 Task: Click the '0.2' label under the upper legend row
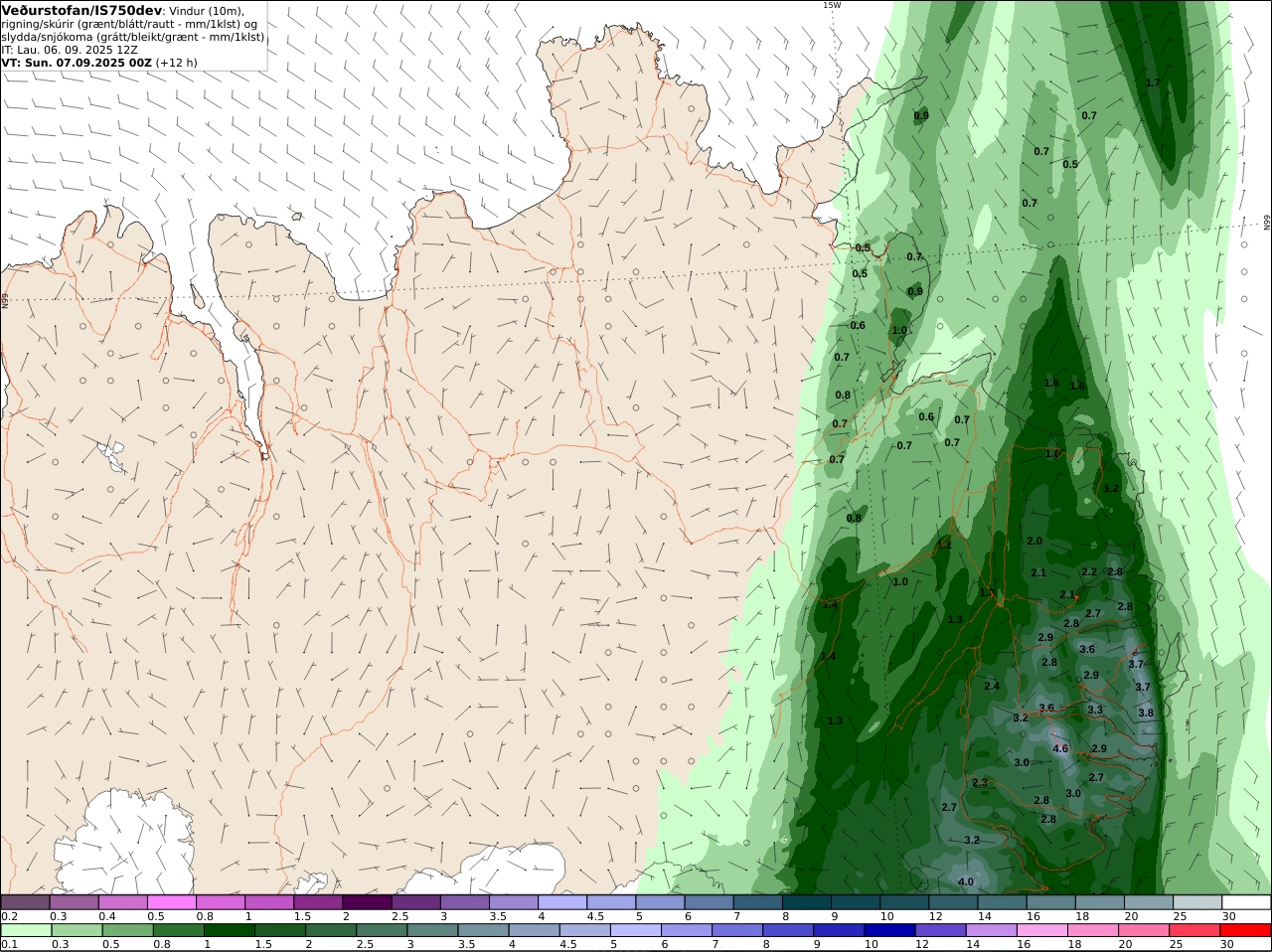[x=9, y=916]
